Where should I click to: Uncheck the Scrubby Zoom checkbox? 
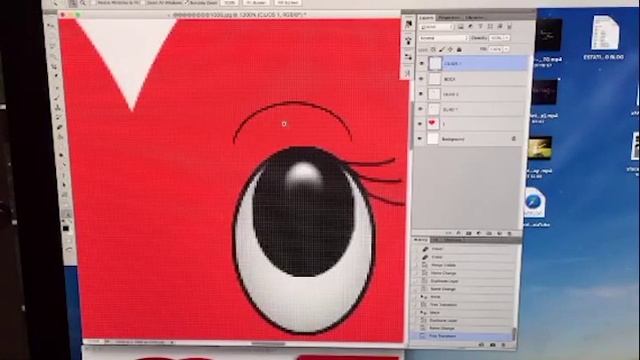[x=187, y=3]
